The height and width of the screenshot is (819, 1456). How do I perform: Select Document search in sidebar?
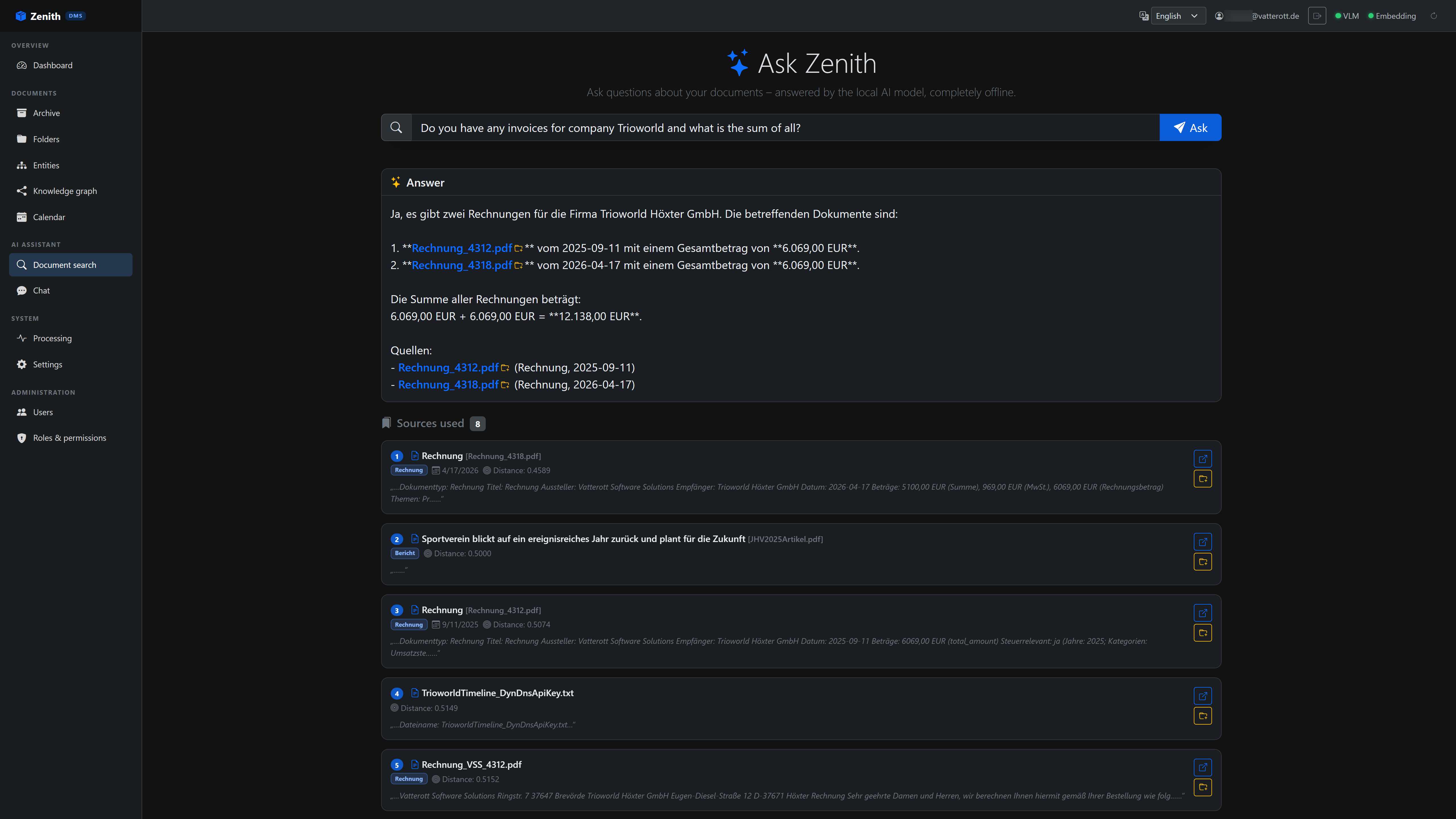tap(71, 264)
